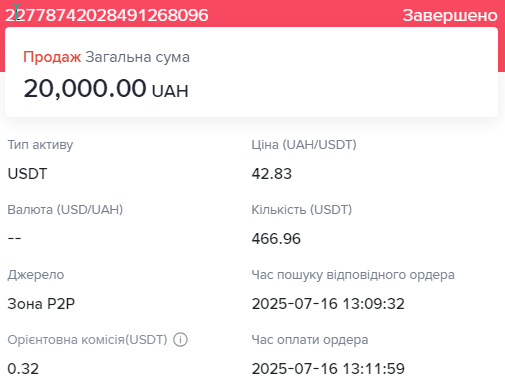Click the Продаж label
505x390 pixels.
[52, 57]
